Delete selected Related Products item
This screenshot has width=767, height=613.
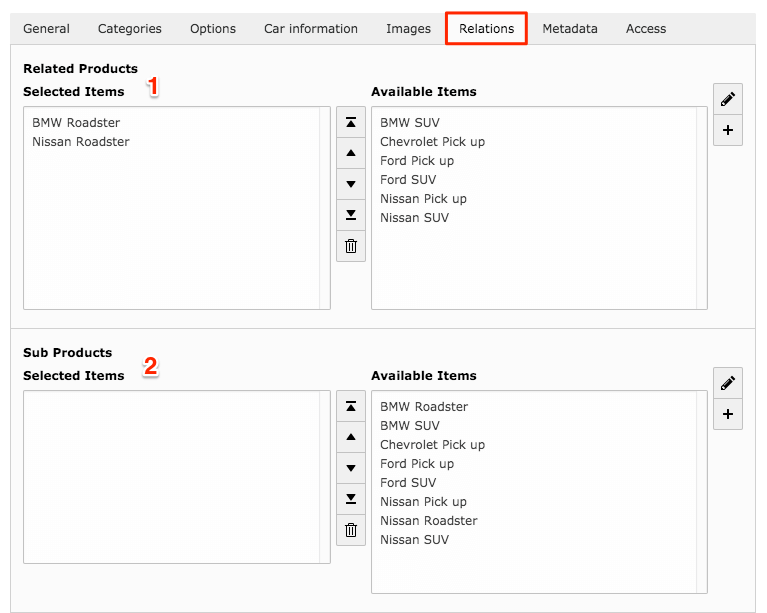pyautogui.click(x=351, y=246)
